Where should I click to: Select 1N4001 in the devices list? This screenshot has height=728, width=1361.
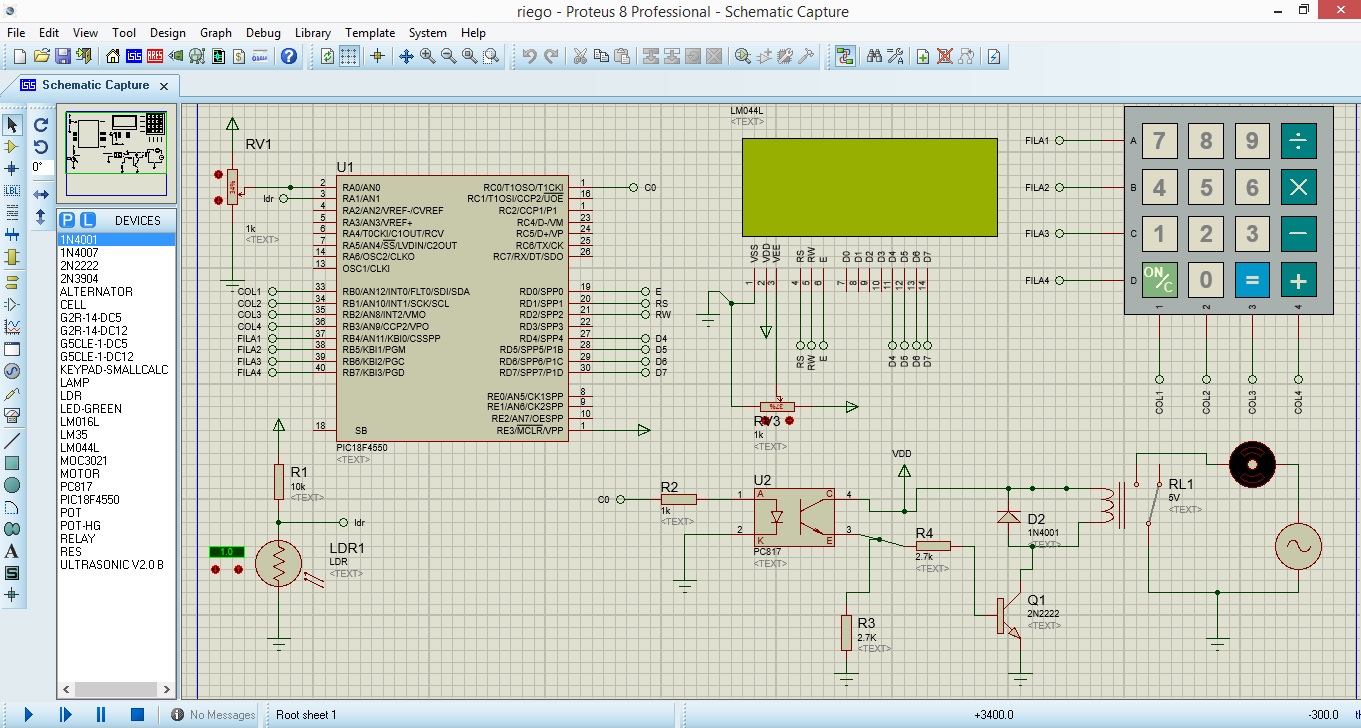[116, 240]
